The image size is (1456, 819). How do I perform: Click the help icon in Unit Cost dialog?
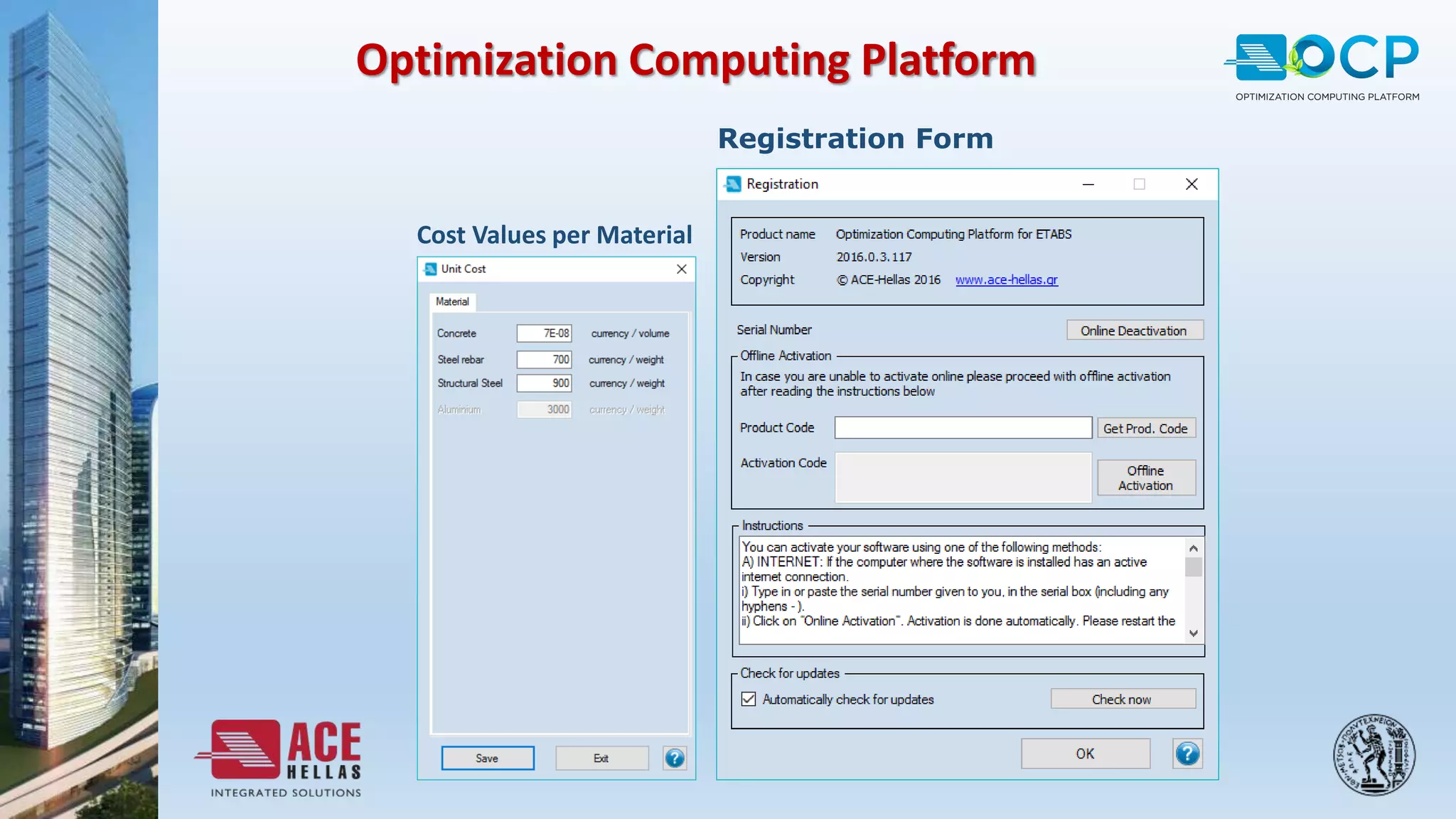coord(675,758)
